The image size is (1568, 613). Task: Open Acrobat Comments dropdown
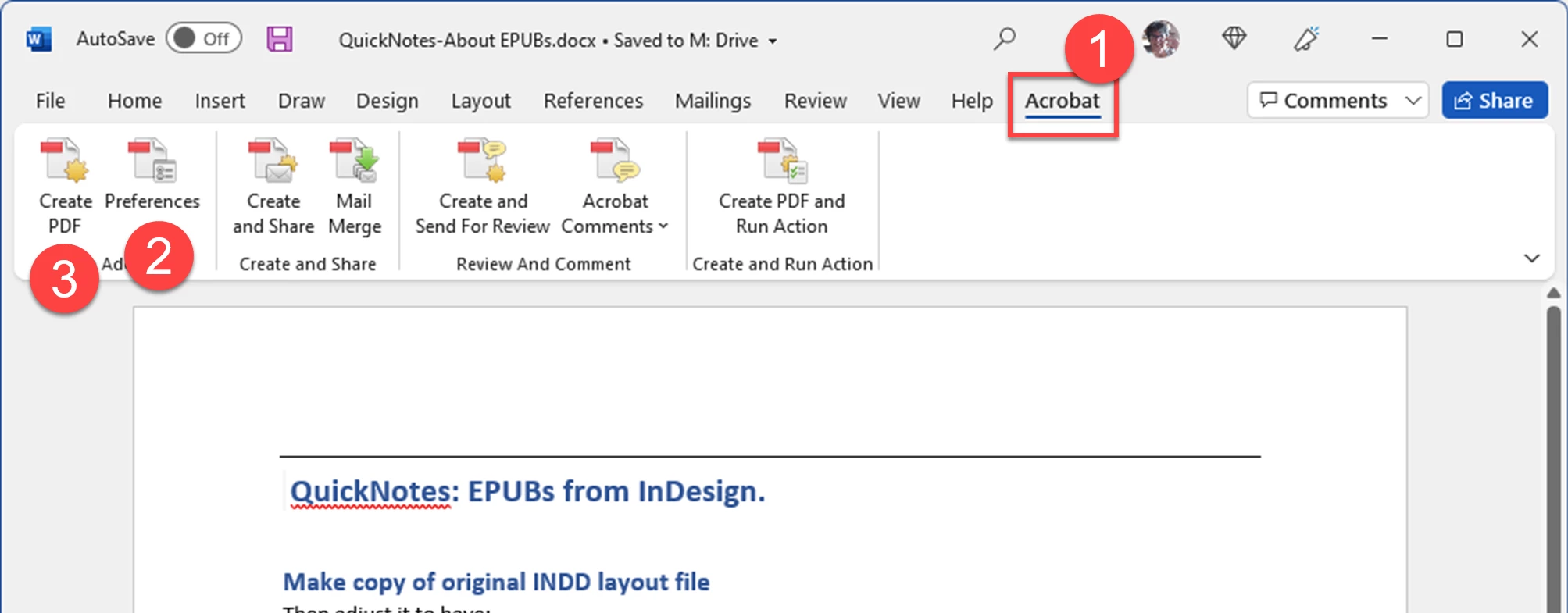pos(615,187)
